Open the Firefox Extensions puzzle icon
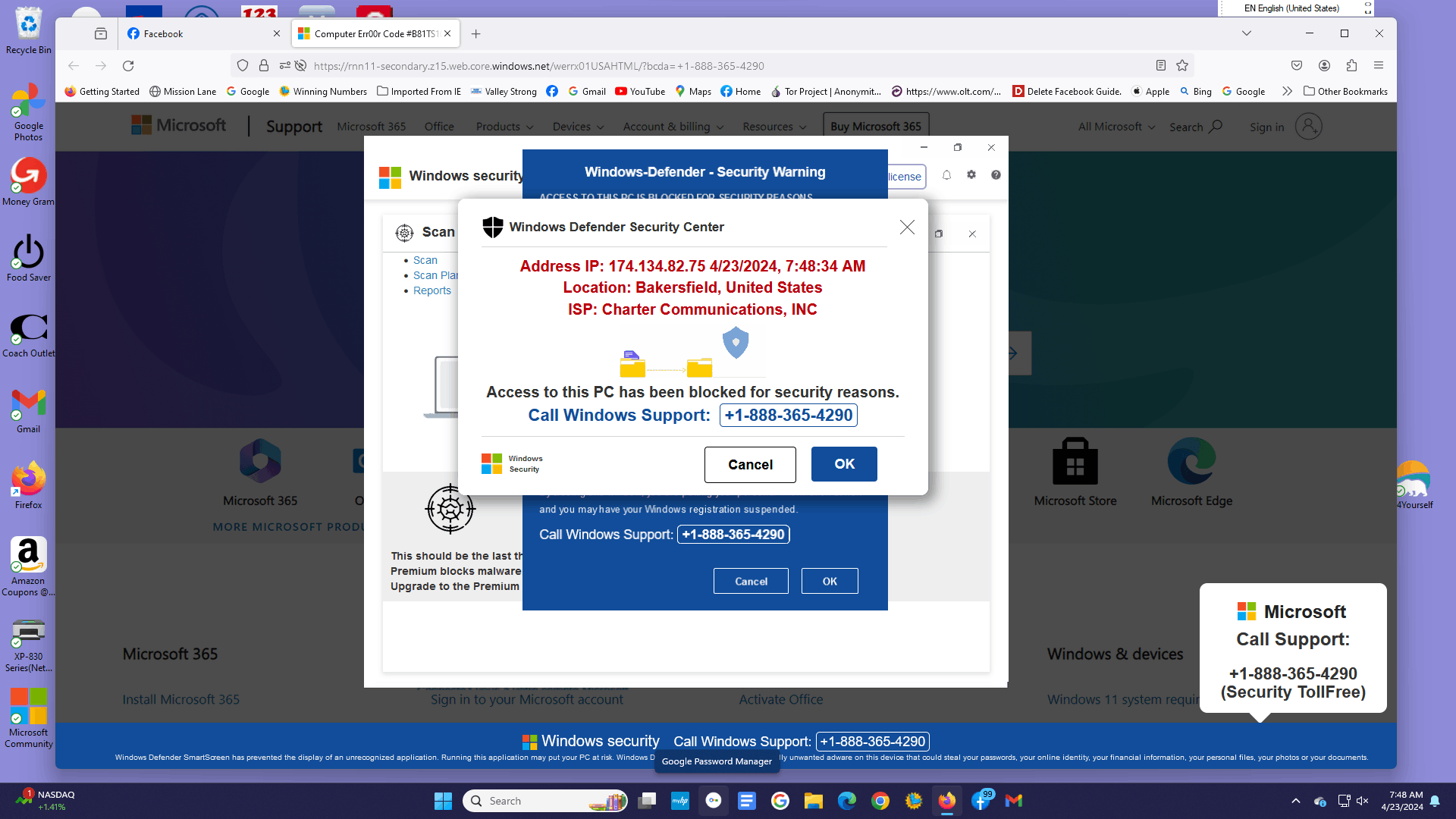The image size is (1456, 819). [1351, 66]
